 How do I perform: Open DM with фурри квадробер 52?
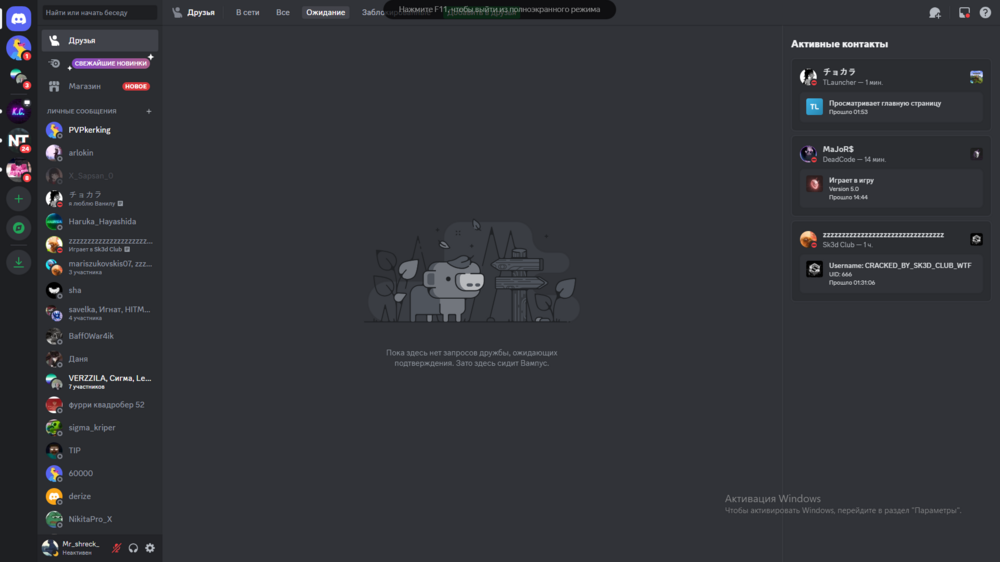[100, 405]
